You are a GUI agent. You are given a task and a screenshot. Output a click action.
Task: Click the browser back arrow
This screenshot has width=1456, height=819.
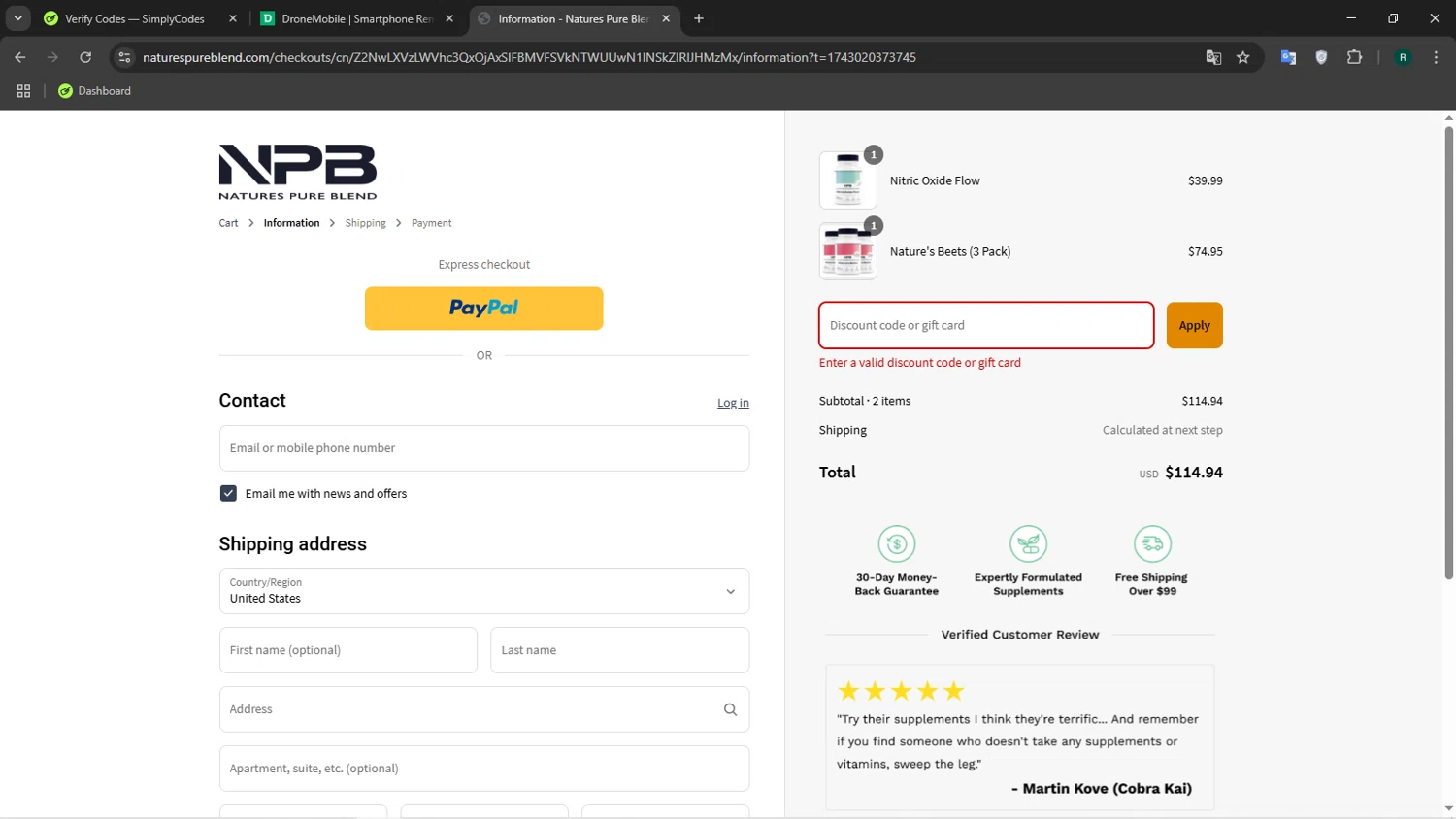click(x=20, y=57)
